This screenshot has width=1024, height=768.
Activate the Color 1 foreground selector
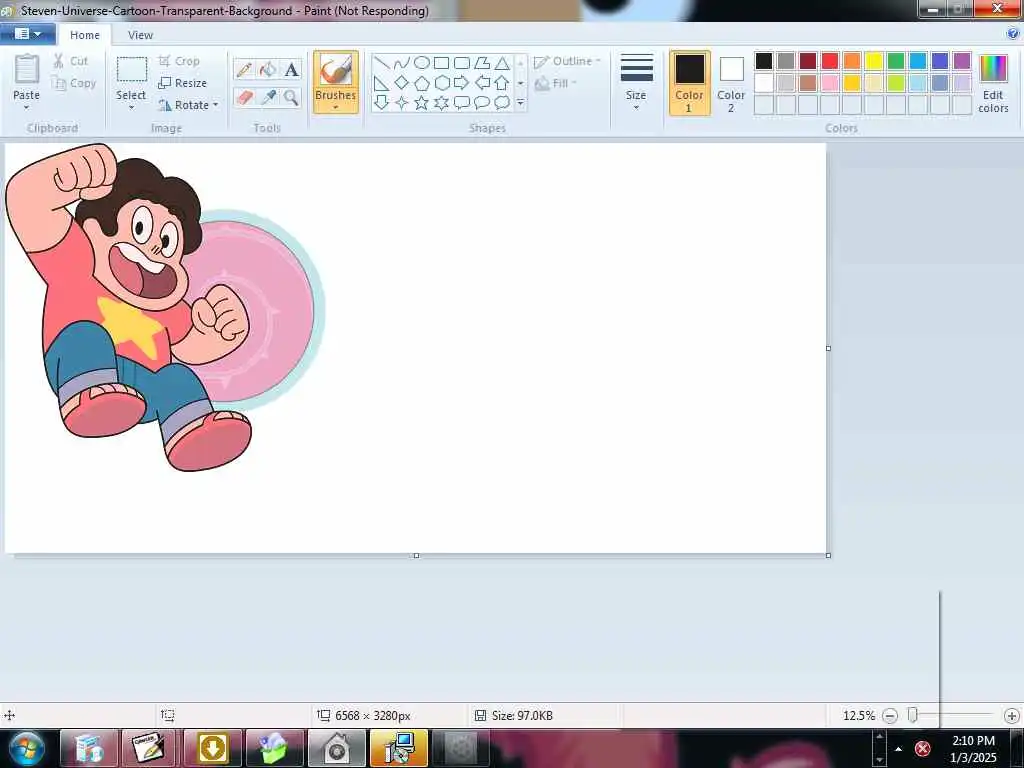click(x=690, y=83)
